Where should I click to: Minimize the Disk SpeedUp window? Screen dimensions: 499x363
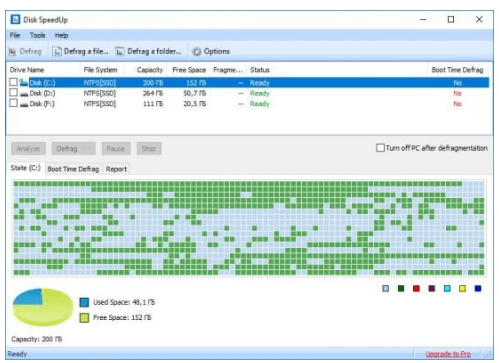423,20
